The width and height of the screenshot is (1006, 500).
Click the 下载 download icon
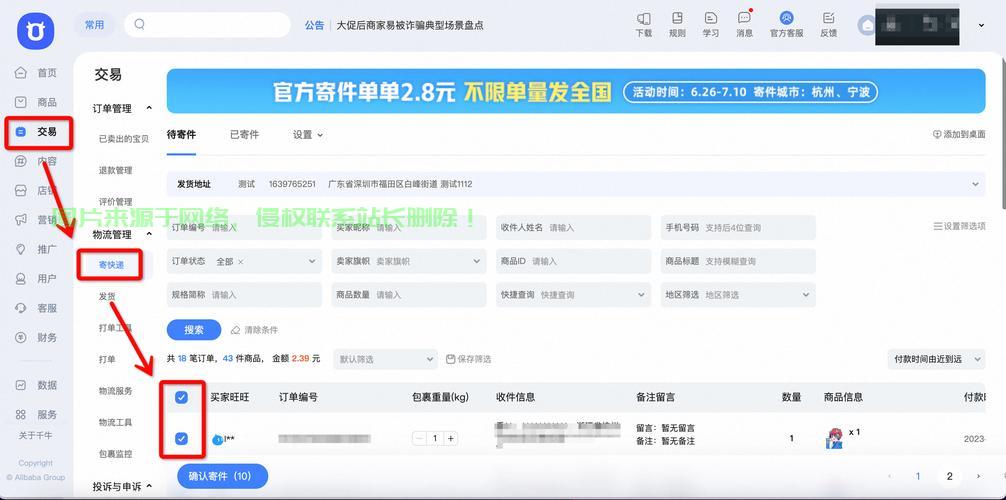click(644, 24)
